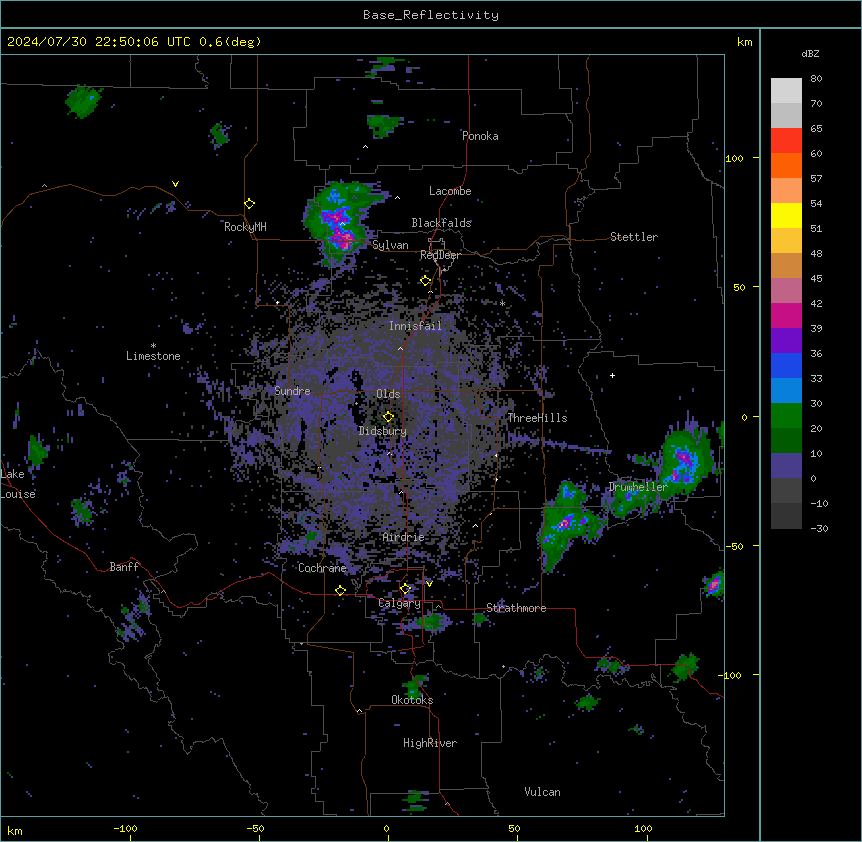Click the Calgary label
This screenshot has width=862, height=842.
400,603
